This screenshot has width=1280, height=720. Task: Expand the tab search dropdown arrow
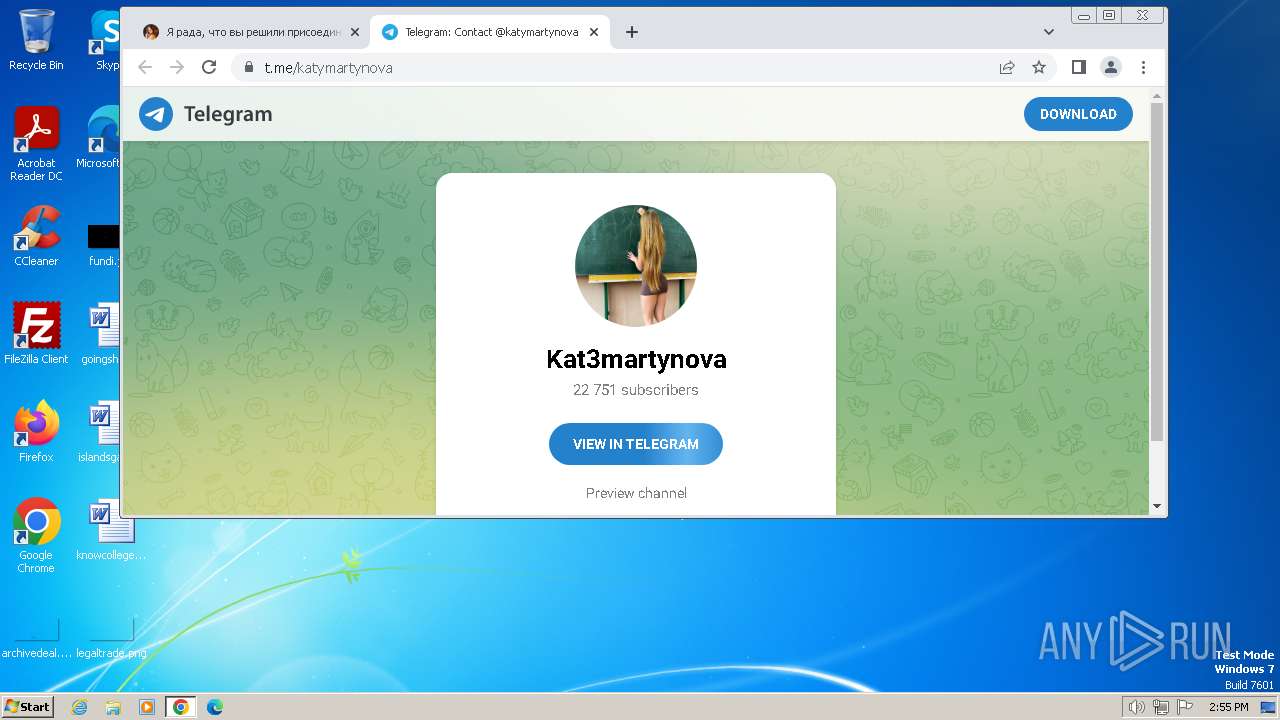pos(1049,32)
